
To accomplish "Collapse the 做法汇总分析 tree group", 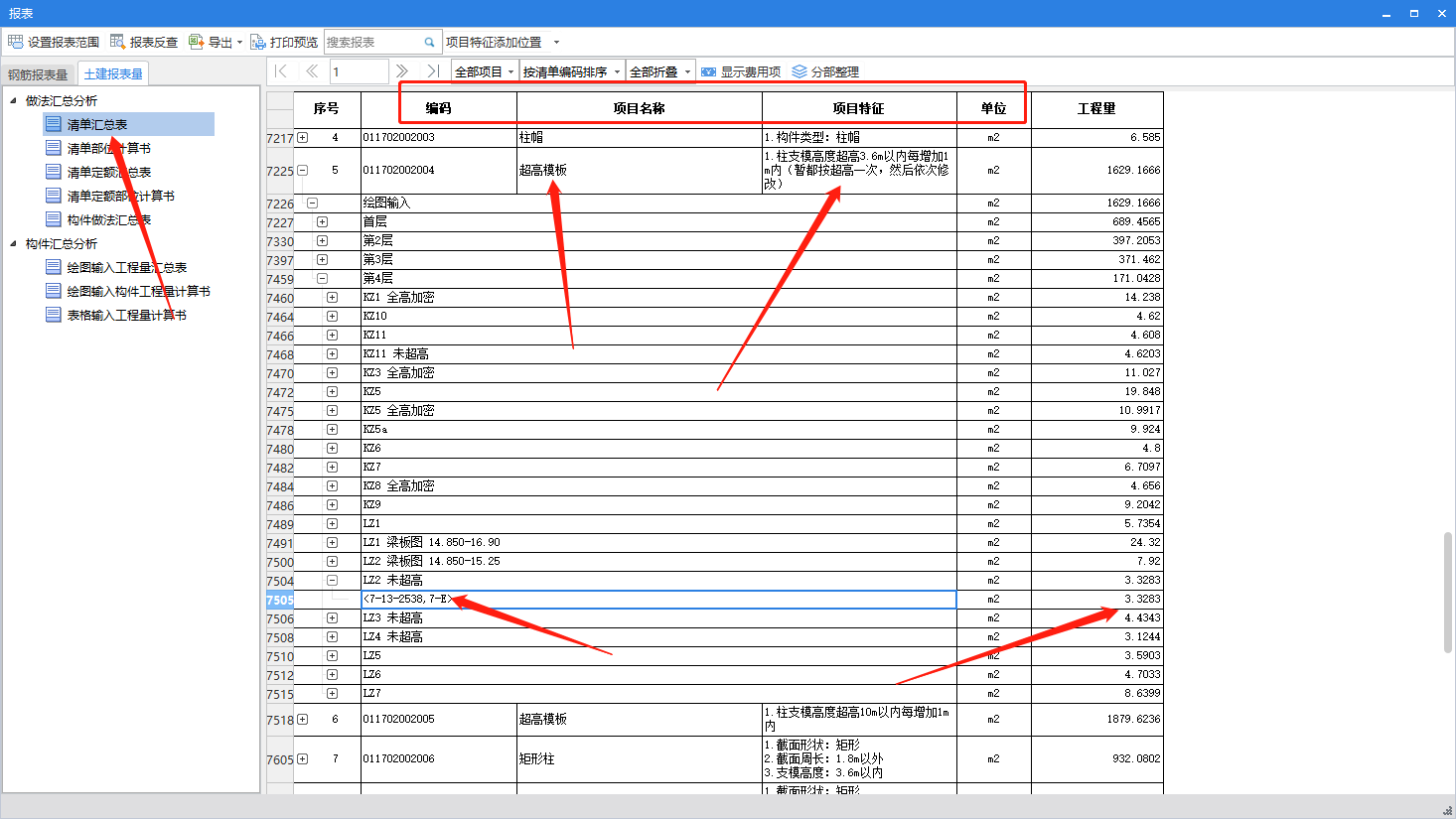I will (x=13, y=100).
